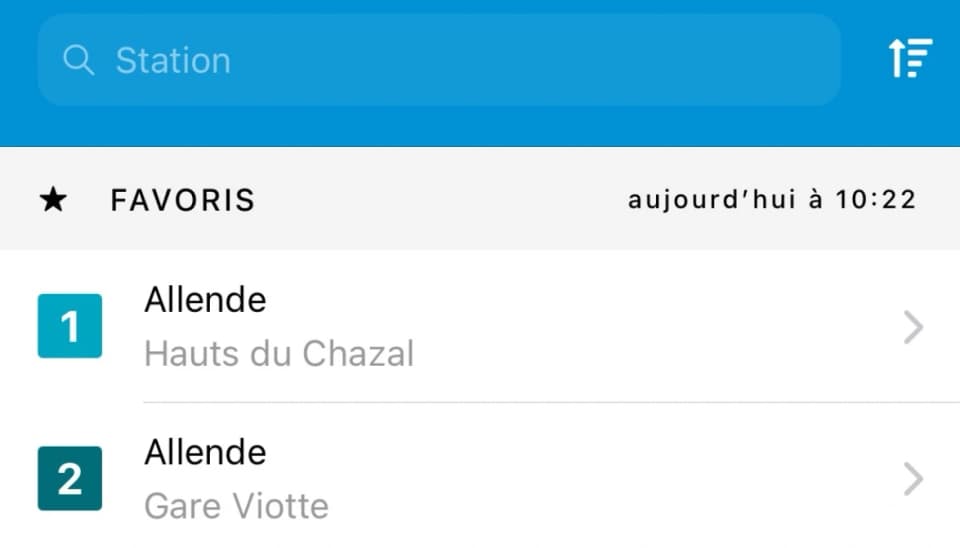Screen dimensions: 960x548
Task: Tap empty space in the gray Favoris header
Action: pyautogui.click(x=440, y=200)
